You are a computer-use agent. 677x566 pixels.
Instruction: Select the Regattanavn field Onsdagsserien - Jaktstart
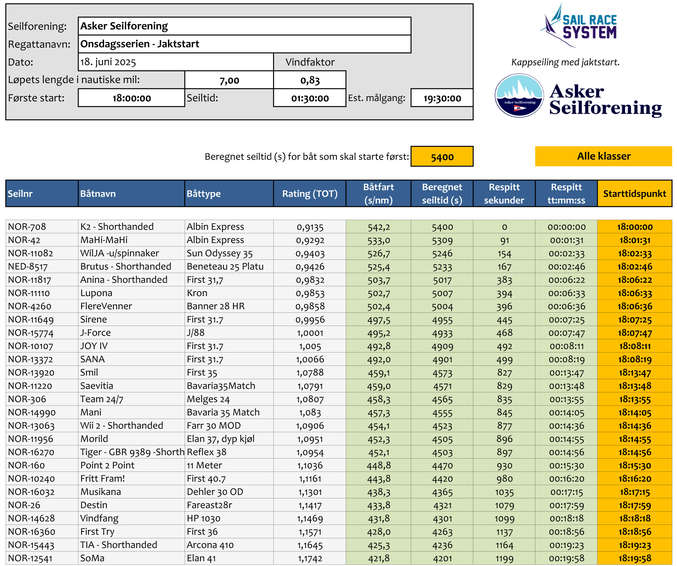coord(244,44)
